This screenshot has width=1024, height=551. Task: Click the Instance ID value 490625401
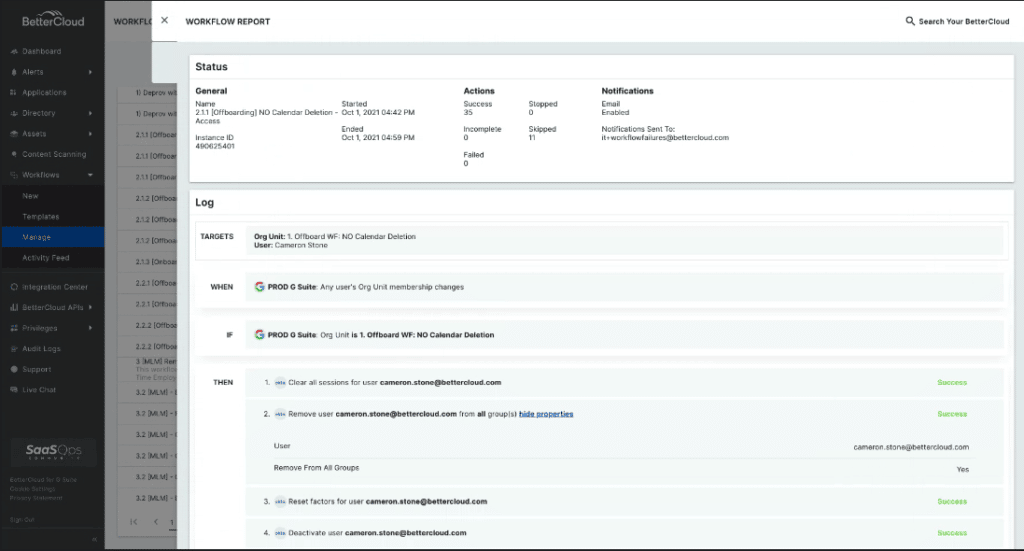215,146
